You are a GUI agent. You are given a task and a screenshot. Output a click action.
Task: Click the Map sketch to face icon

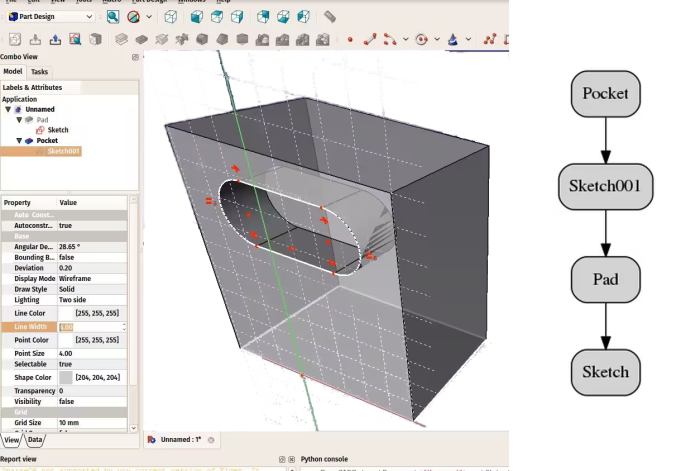(x=95, y=39)
